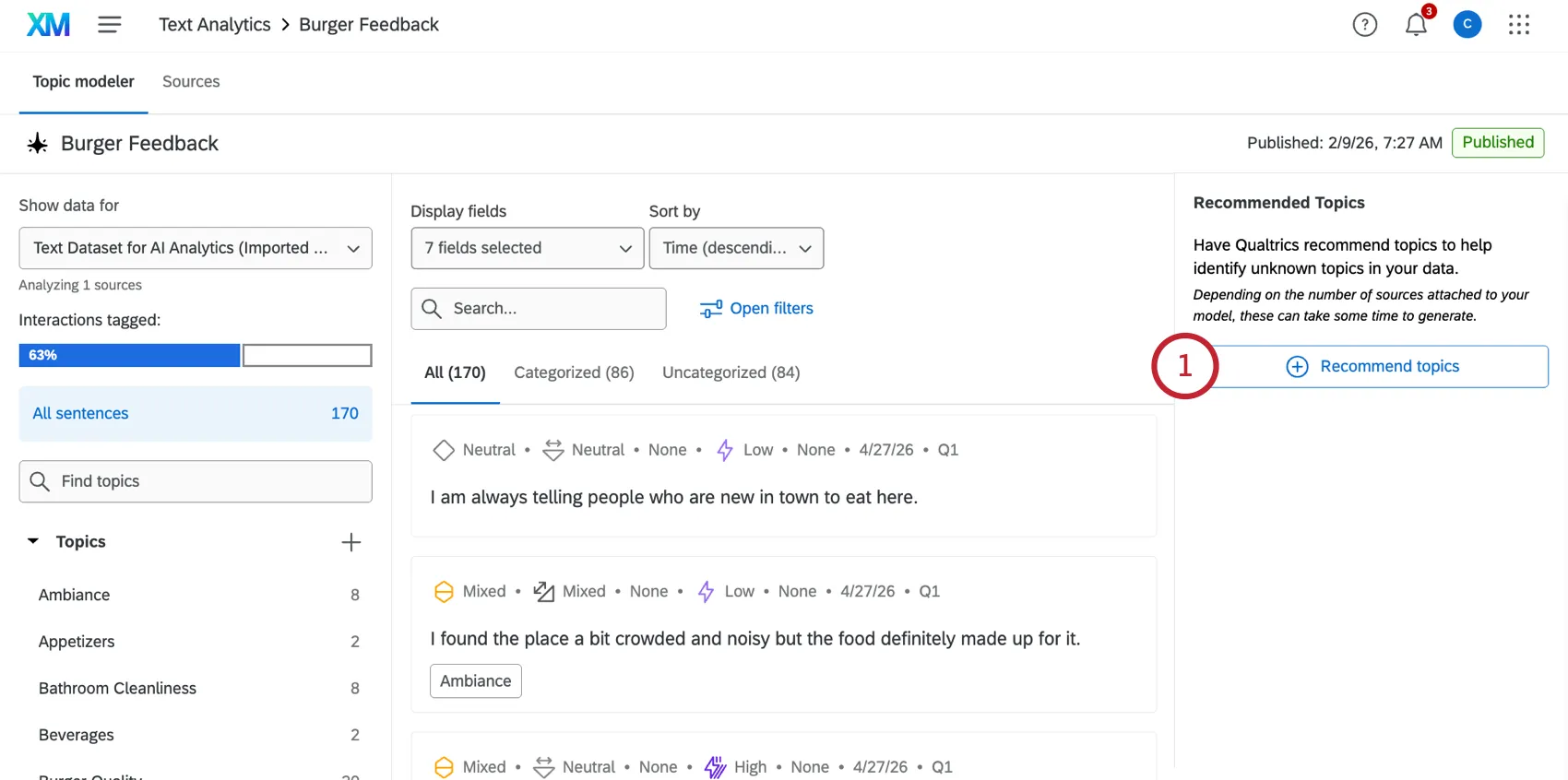Select the All (170) tab
The width and height of the screenshot is (1568, 780).
click(x=455, y=372)
